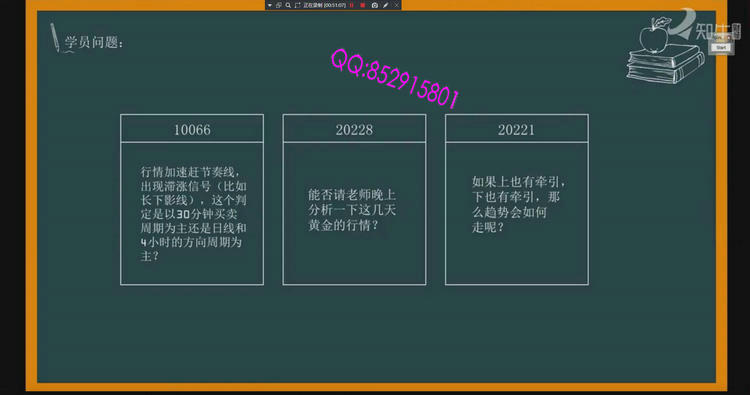Click the question about 黄金的行情
Image resolution: width=750 pixels, height=395 pixels.
click(352, 209)
